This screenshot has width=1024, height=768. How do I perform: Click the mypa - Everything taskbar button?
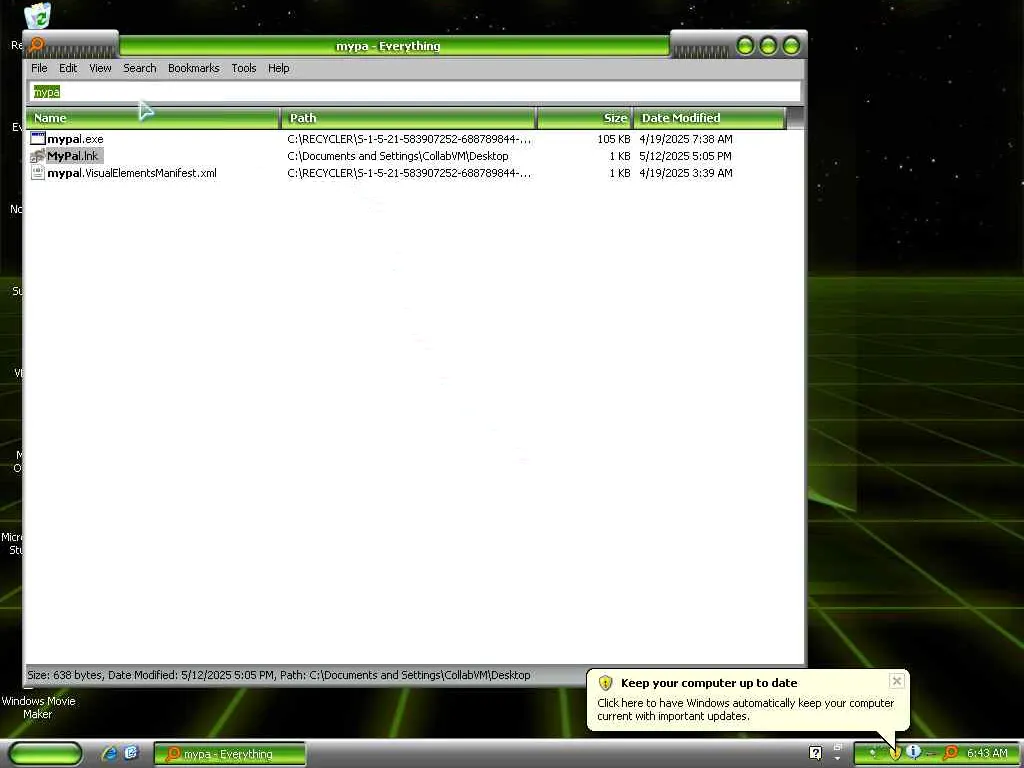click(x=230, y=754)
